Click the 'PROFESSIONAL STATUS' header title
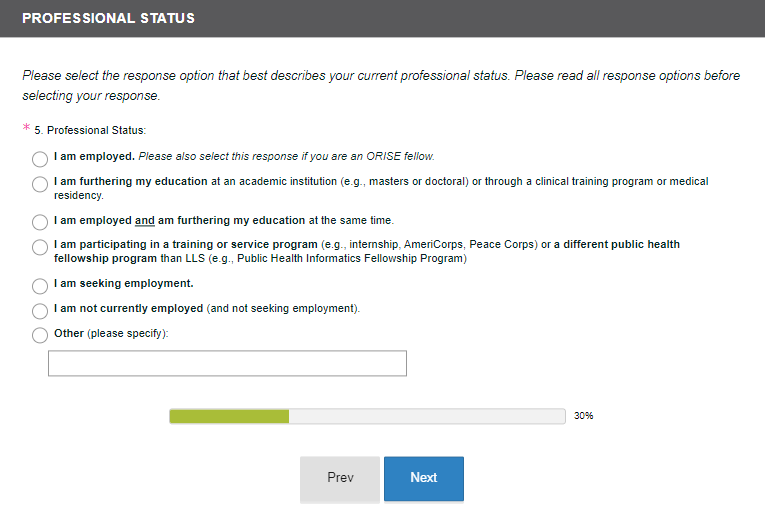 coord(108,18)
